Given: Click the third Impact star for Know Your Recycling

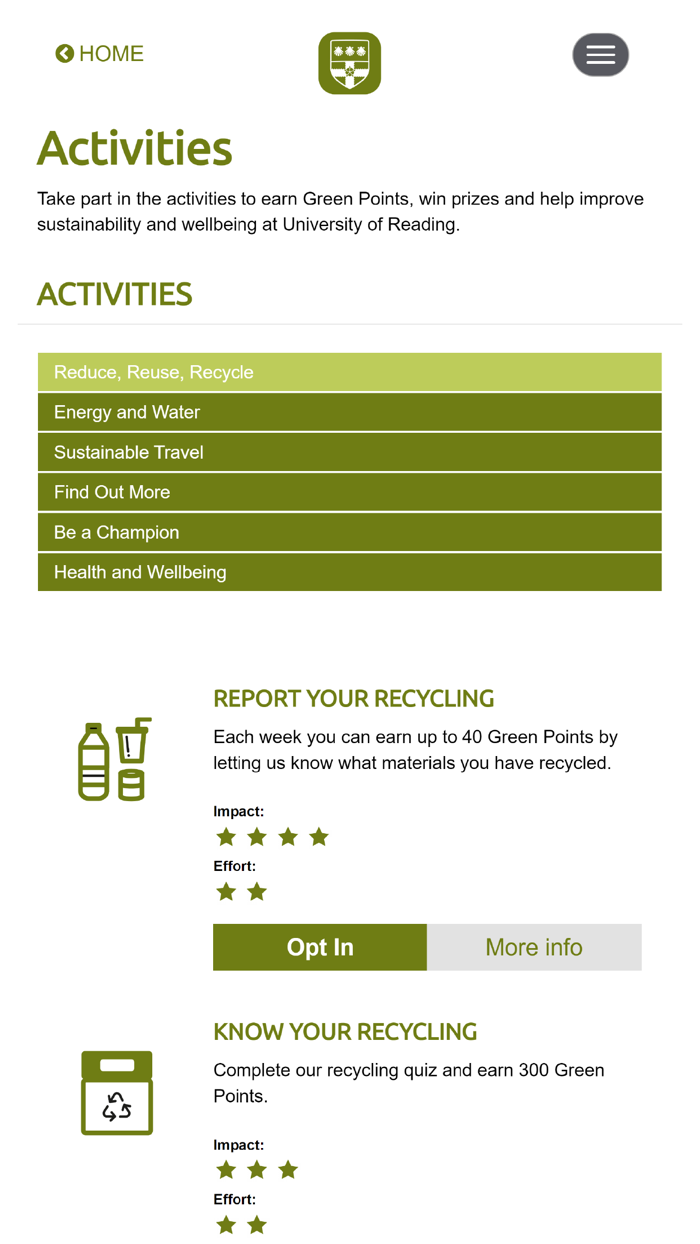Looking at the screenshot, I should [x=288, y=1170].
